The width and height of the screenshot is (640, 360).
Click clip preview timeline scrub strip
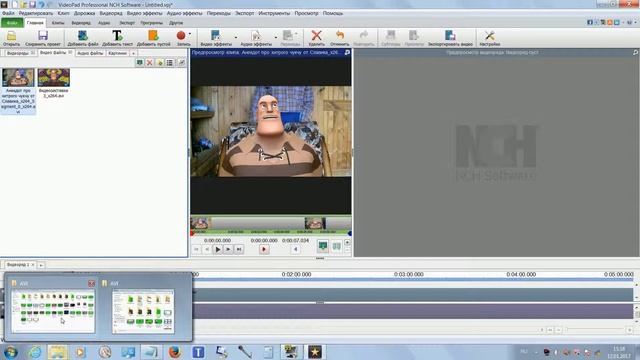(271, 223)
